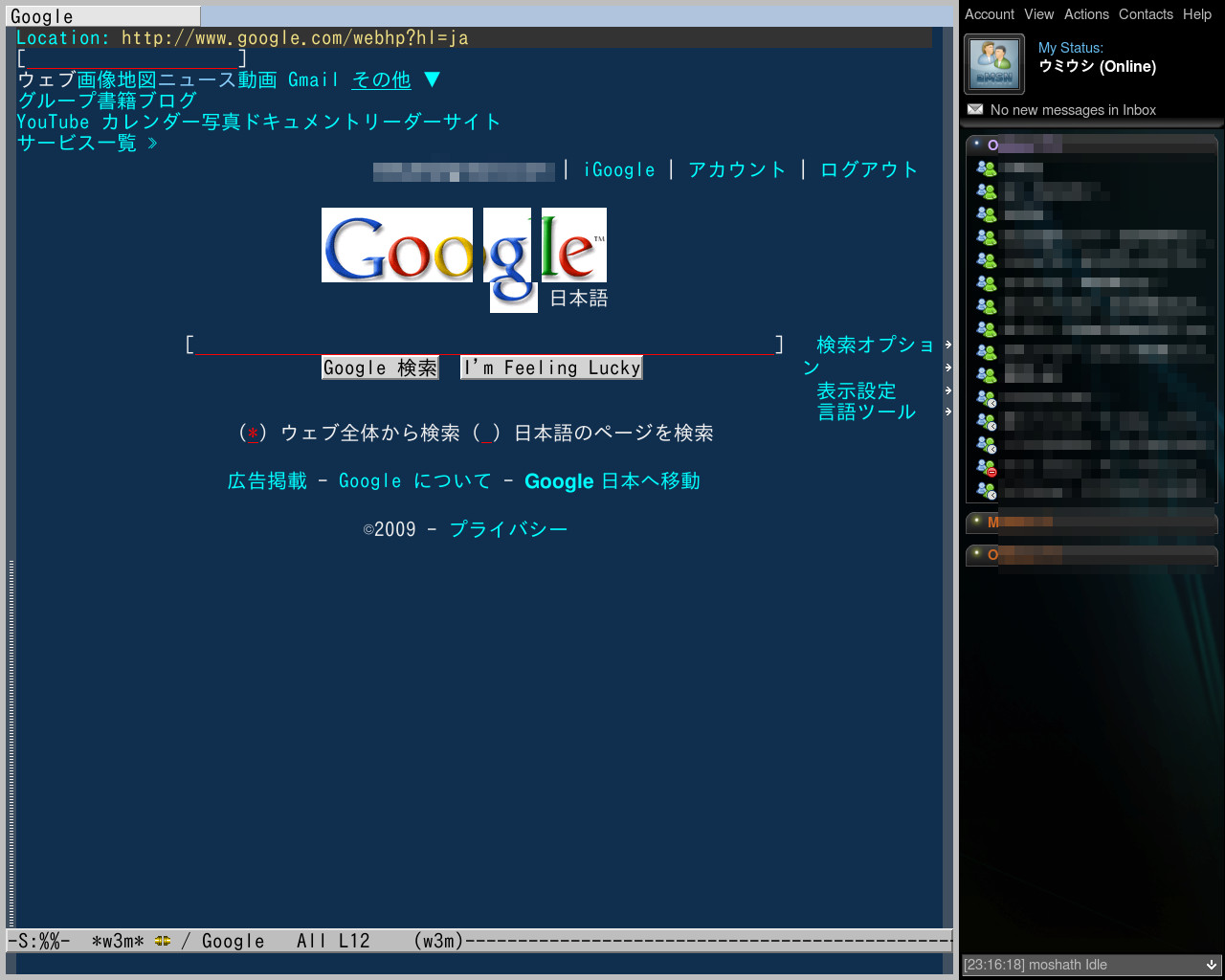Select the ウェブ全体から検索 radio button
Viewport: 1225px width, 980px height.
coord(253,434)
